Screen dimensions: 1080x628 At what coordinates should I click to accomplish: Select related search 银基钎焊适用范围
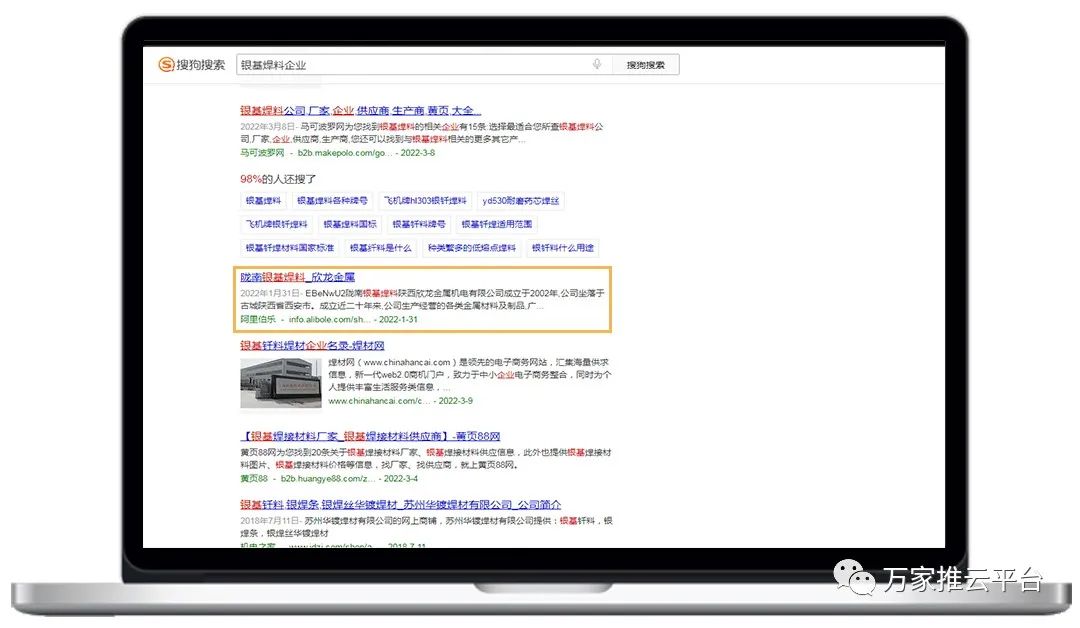496,225
